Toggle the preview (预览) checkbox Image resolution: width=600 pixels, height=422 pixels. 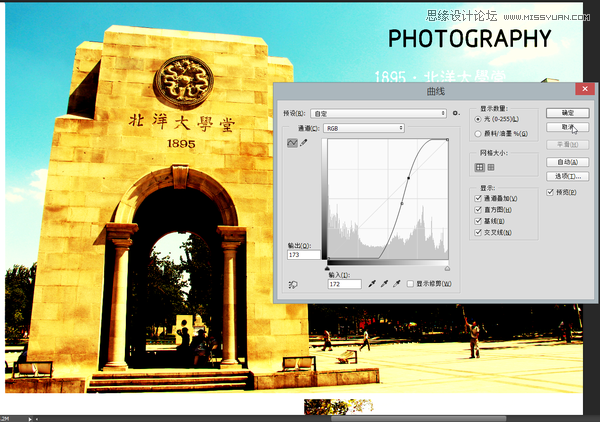(x=550, y=192)
